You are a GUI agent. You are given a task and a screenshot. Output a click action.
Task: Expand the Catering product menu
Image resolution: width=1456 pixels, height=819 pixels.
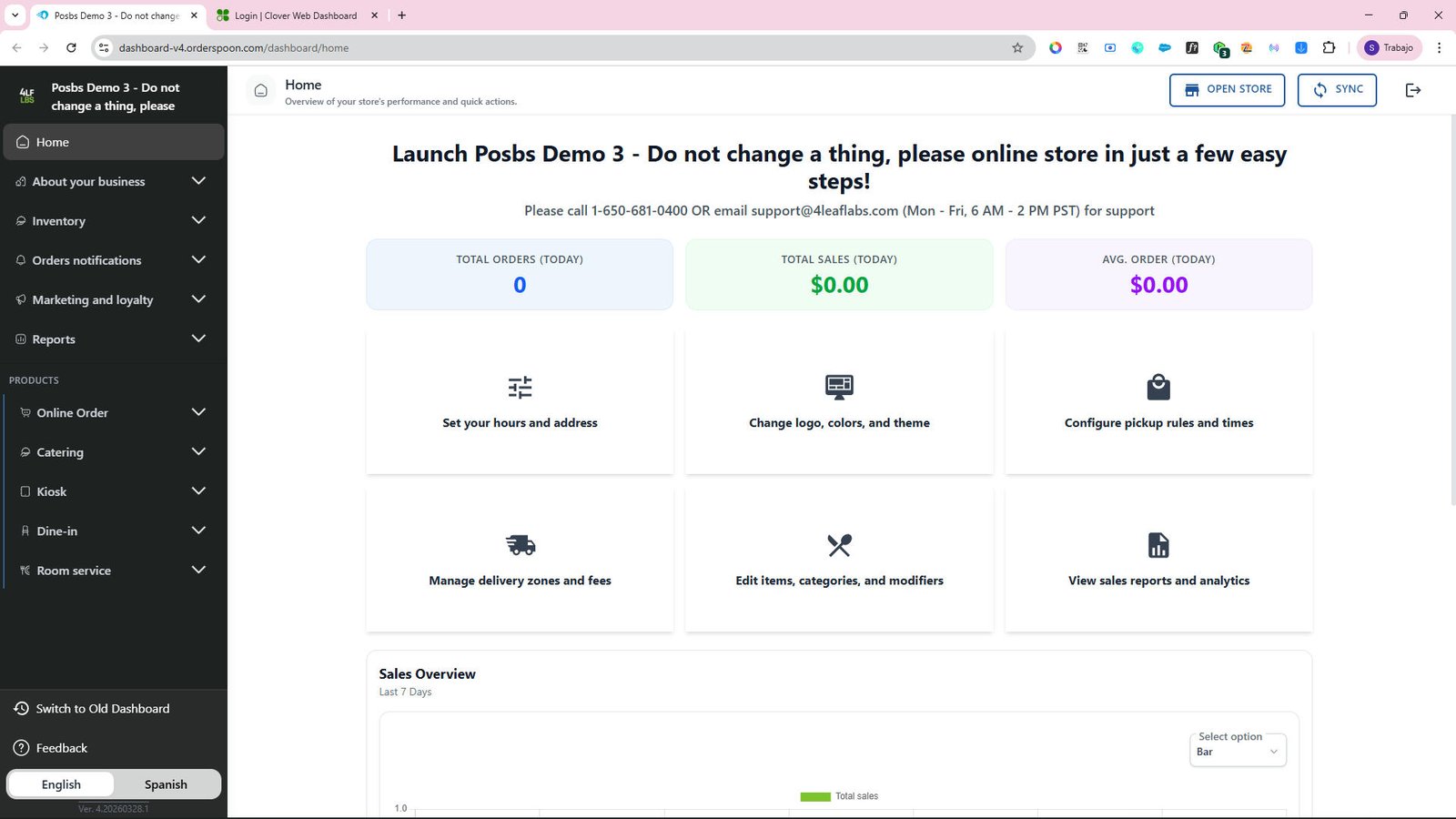(x=116, y=452)
